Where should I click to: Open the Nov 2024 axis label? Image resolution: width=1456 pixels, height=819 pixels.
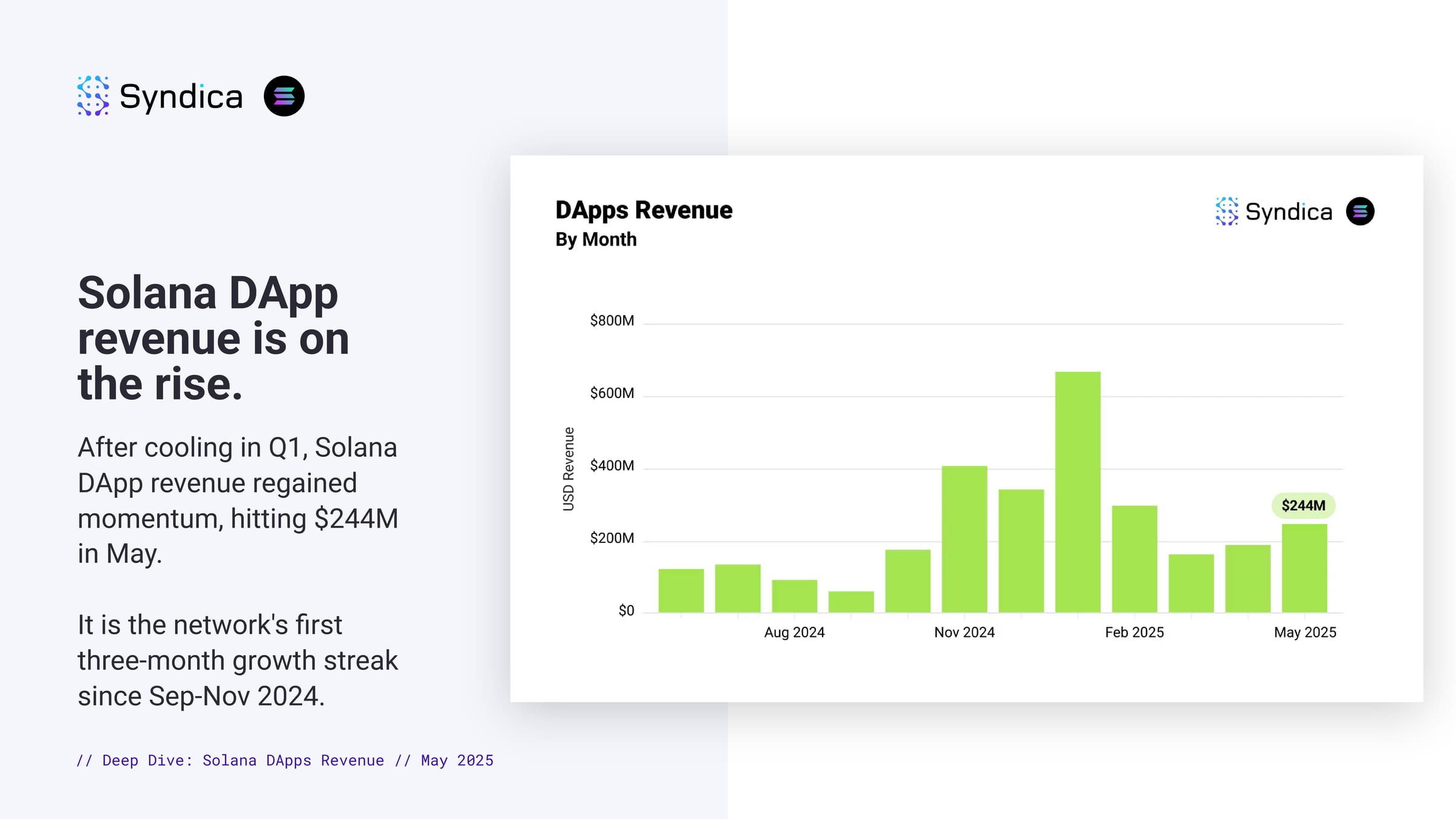pos(964,632)
